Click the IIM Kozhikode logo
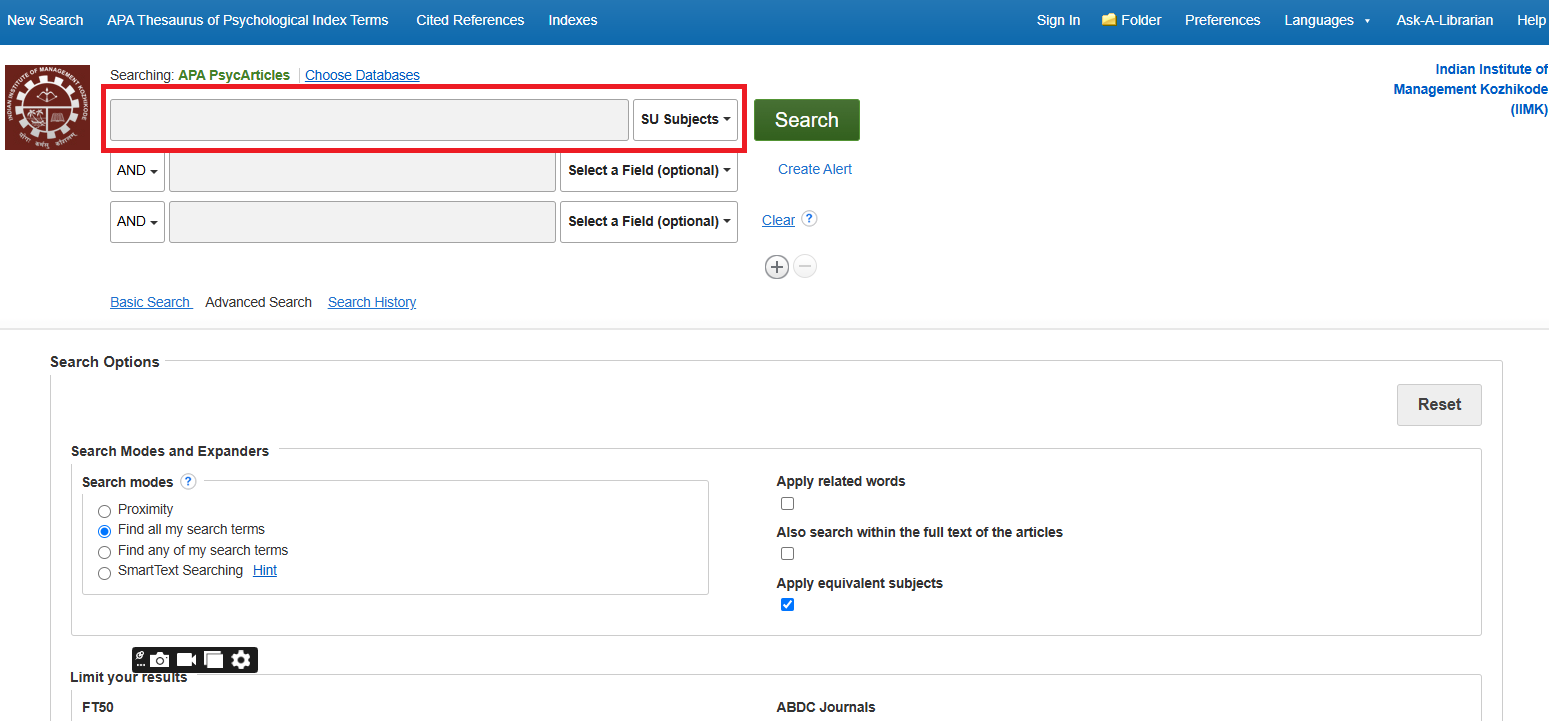The image size is (1549, 721). tap(47, 108)
